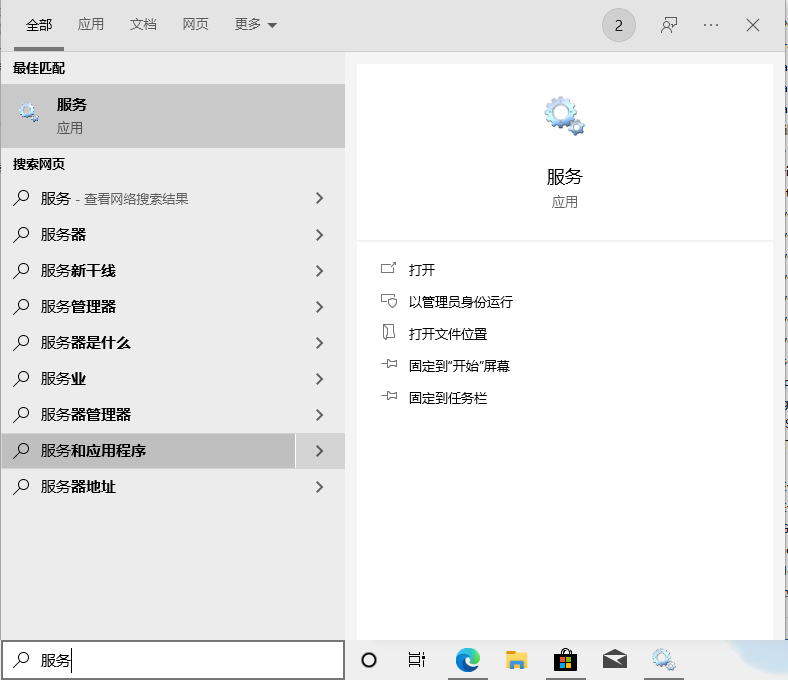This screenshot has width=788, height=680.
Task: Click the file location icon
Action: coord(388,332)
